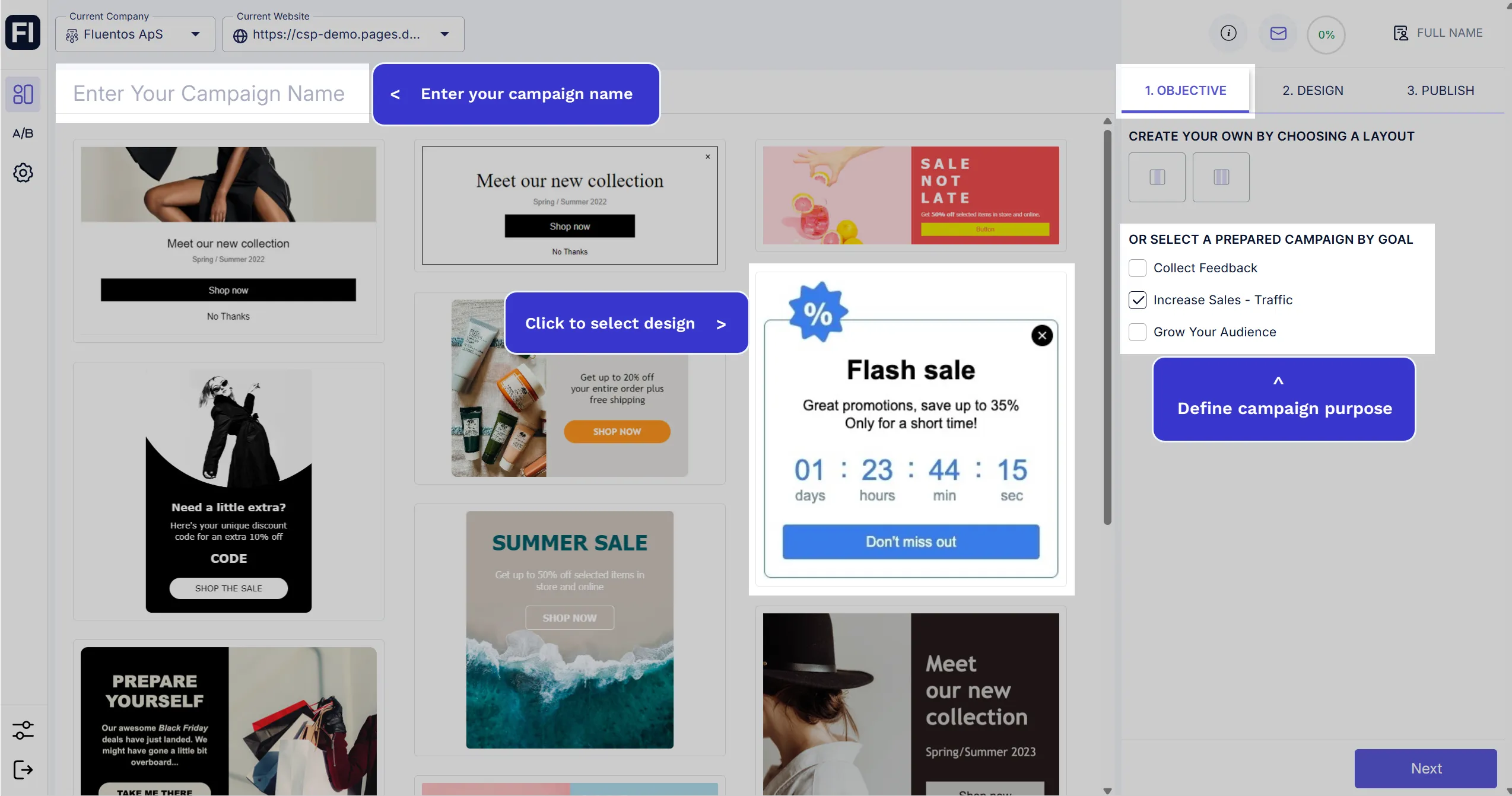This screenshot has width=1512, height=796.
Task: Open the info circle icon
Action: [x=1228, y=33]
